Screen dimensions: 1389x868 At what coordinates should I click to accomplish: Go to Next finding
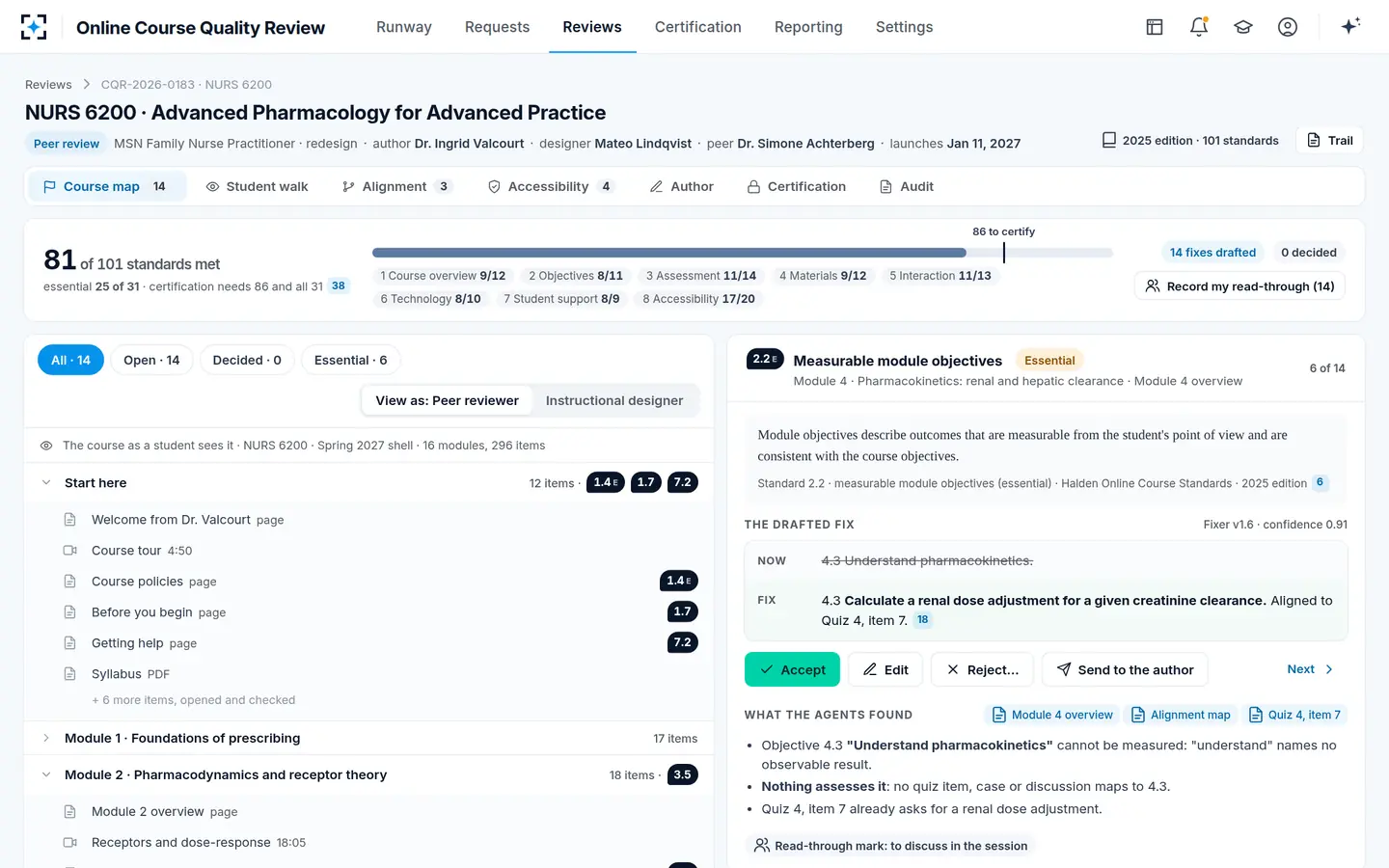[1310, 669]
